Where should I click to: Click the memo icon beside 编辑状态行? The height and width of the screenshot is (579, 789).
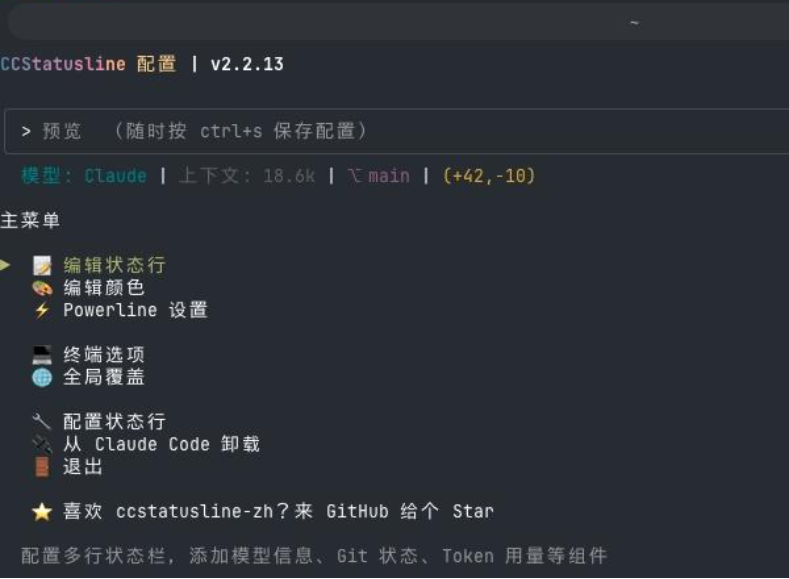coord(42,266)
